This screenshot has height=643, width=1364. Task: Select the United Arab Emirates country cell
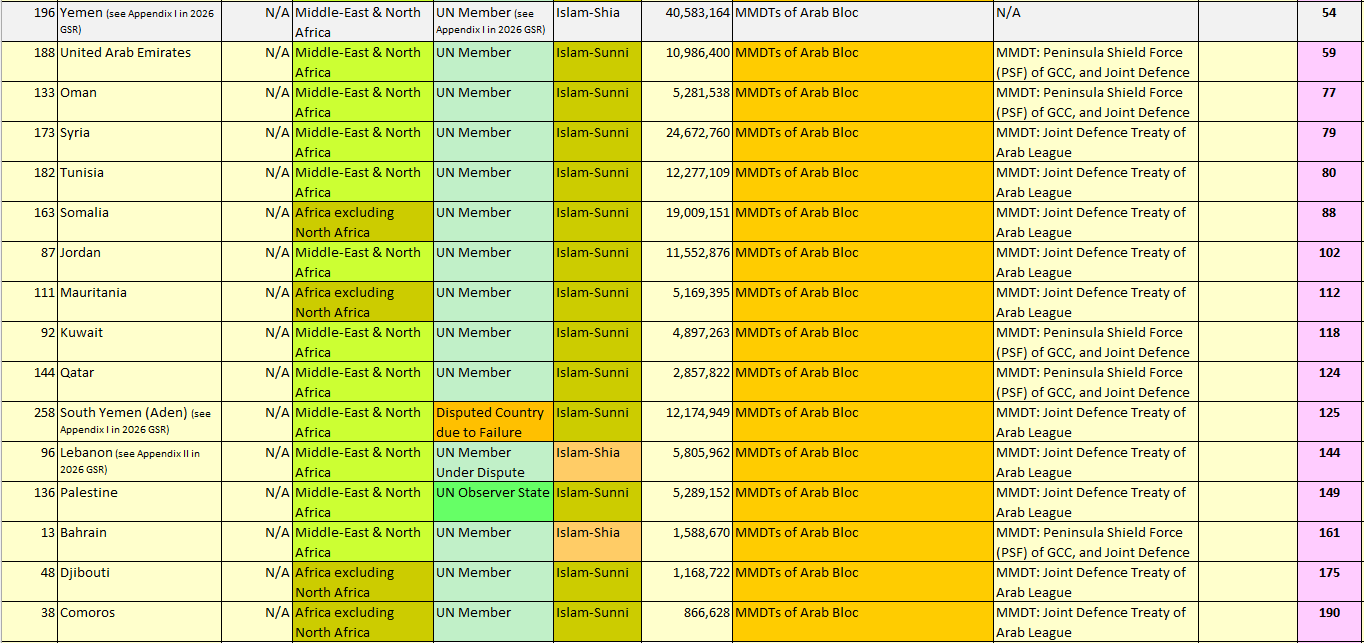point(140,62)
